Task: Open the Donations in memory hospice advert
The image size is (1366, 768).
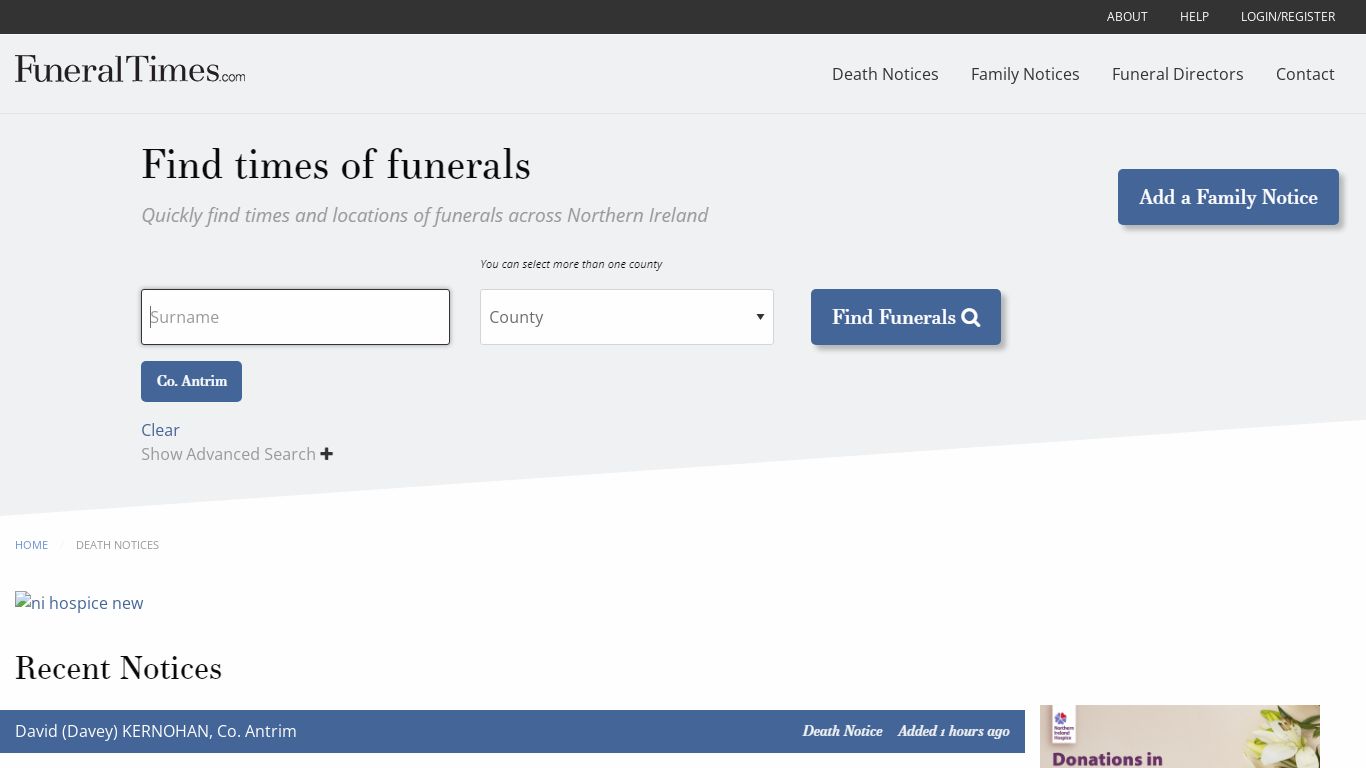Action: pyautogui.click(x=1180, y=736)
